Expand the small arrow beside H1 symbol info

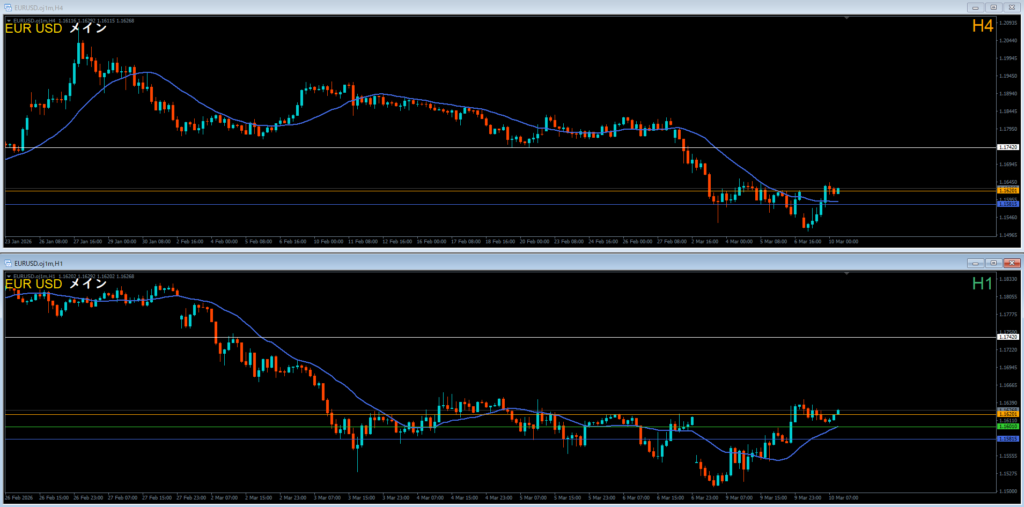tap(7, 274)
